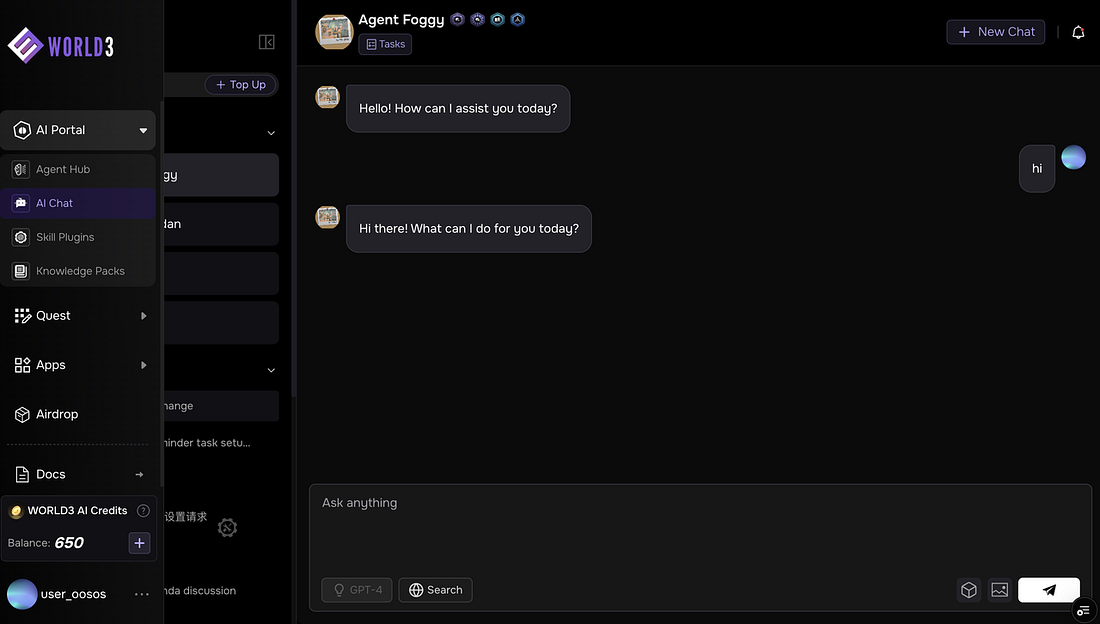Click the cube icon near send
The image size is (1100, 624).
(968, 590)
